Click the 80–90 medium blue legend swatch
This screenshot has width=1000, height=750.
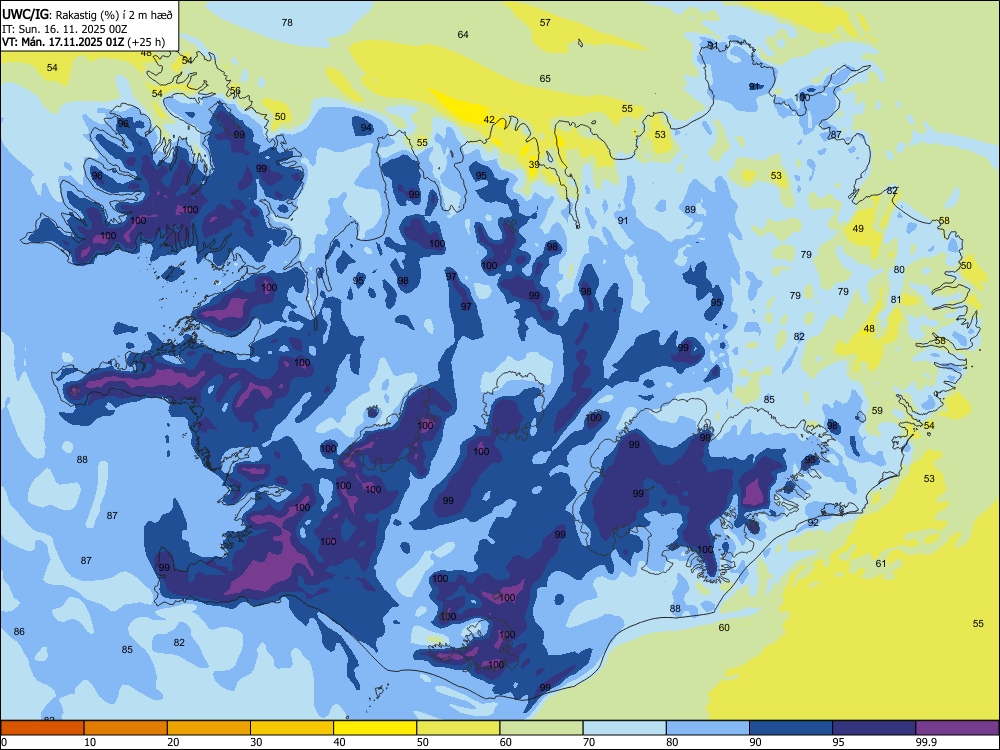tap(708, 728)
